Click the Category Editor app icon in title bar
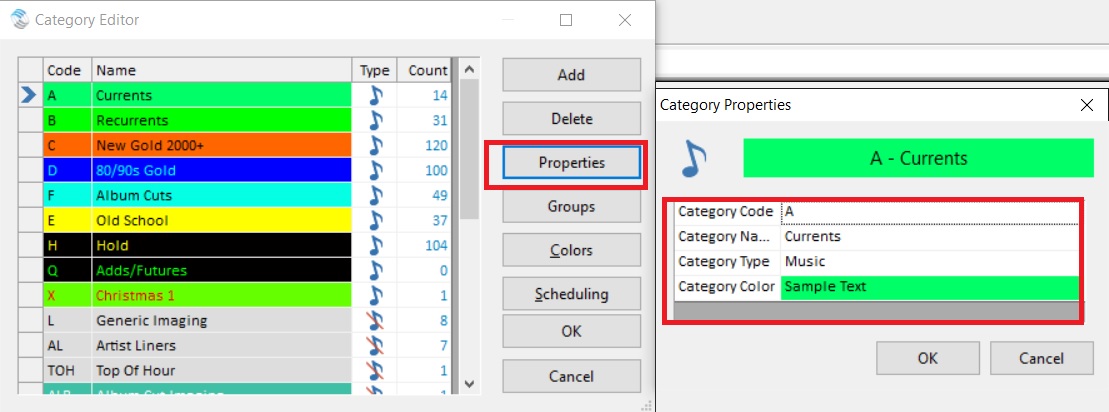This screenshot has height=412, width=1109. click(18, 19)
